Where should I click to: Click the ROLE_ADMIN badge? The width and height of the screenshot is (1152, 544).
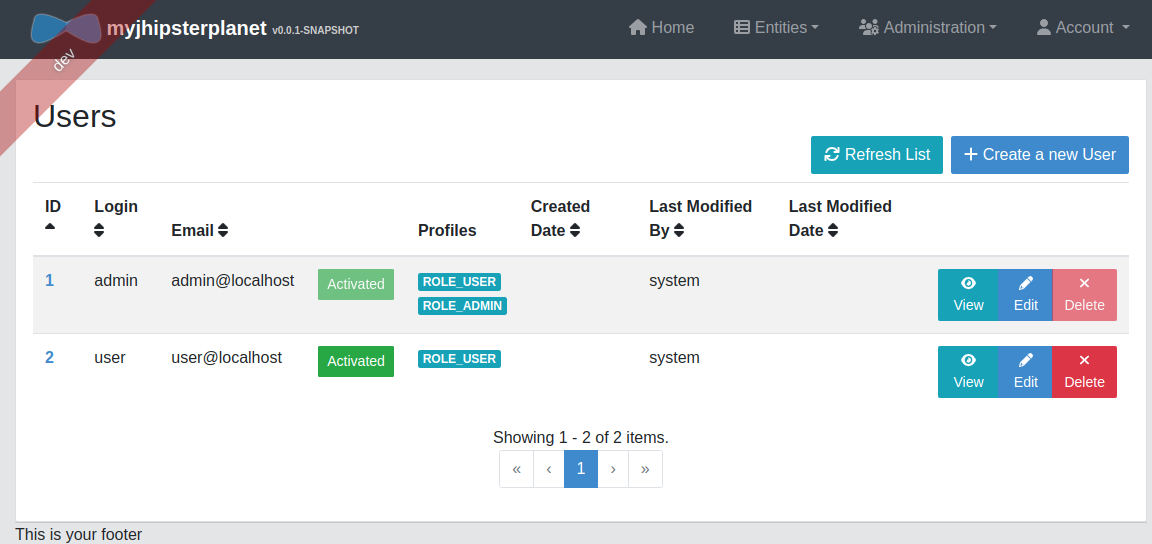pyautogui.click(x=462, y=306)
